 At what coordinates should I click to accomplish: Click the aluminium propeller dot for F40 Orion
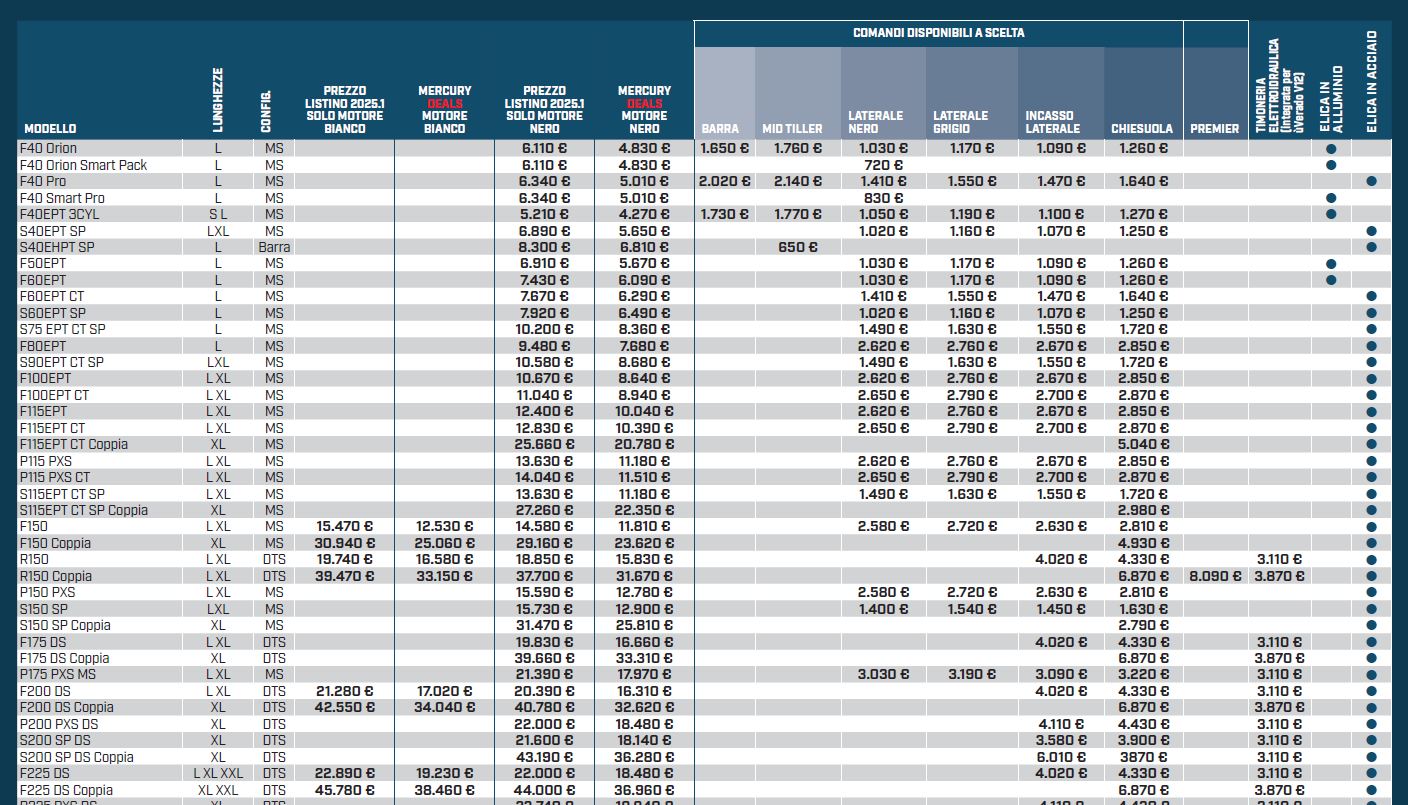(1331, 148)
